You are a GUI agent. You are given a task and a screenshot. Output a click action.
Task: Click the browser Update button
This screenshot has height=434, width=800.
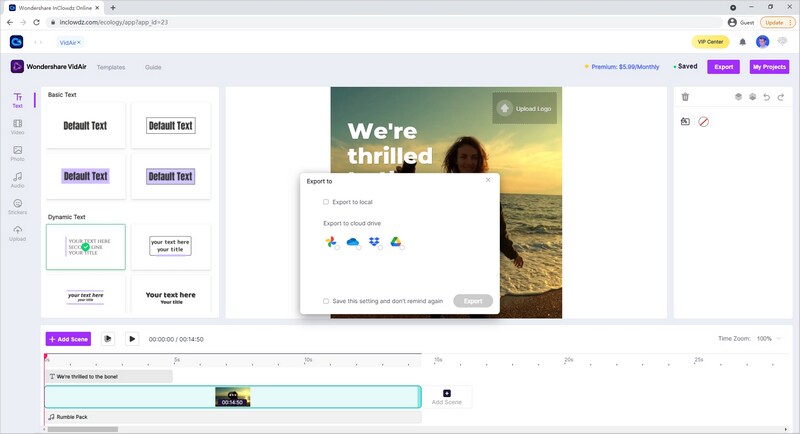777,22
